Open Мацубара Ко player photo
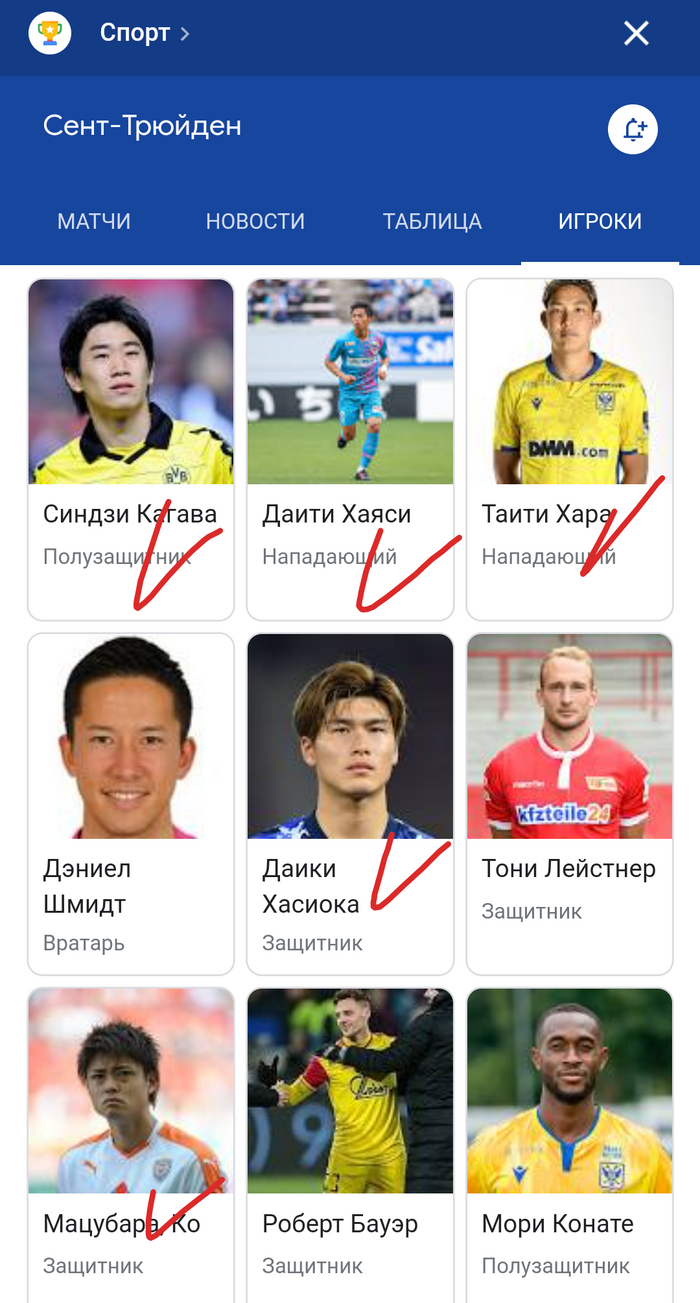The image size is (700, 1303). [131, 1091]
